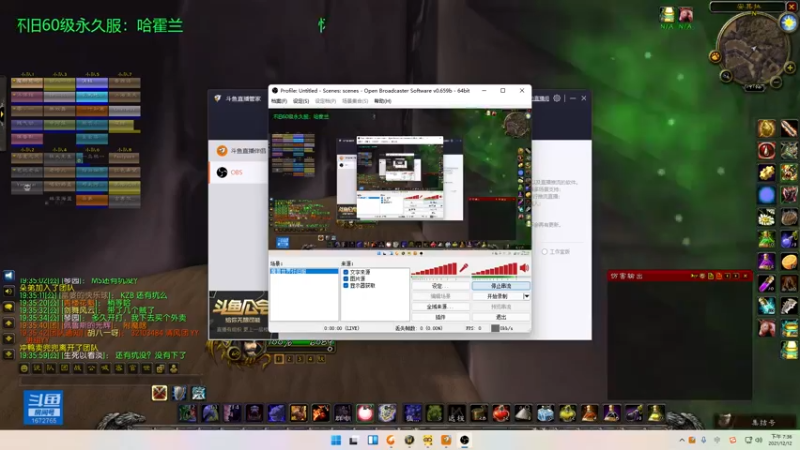Screen dimensions: 800x450
Task: Jump chat to bottom with lowest arrow
Action: click(x=9, y=354)
